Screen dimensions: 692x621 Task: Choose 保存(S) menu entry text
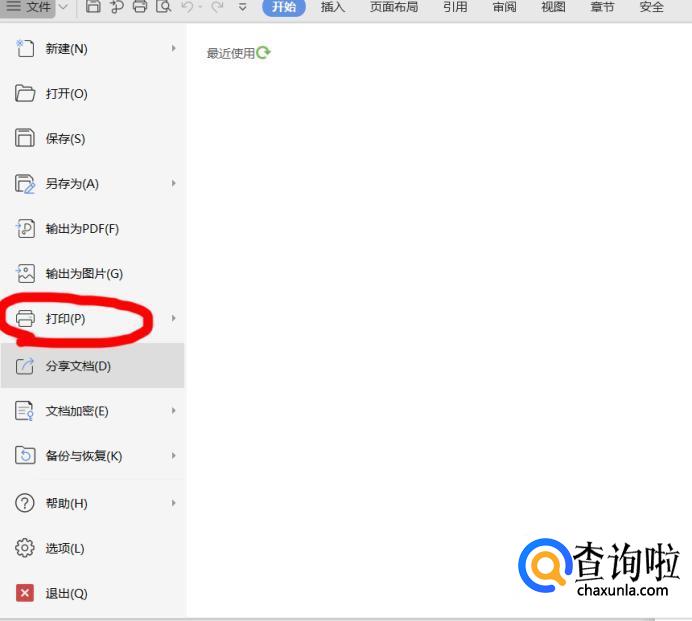click(x=65, y=139)
